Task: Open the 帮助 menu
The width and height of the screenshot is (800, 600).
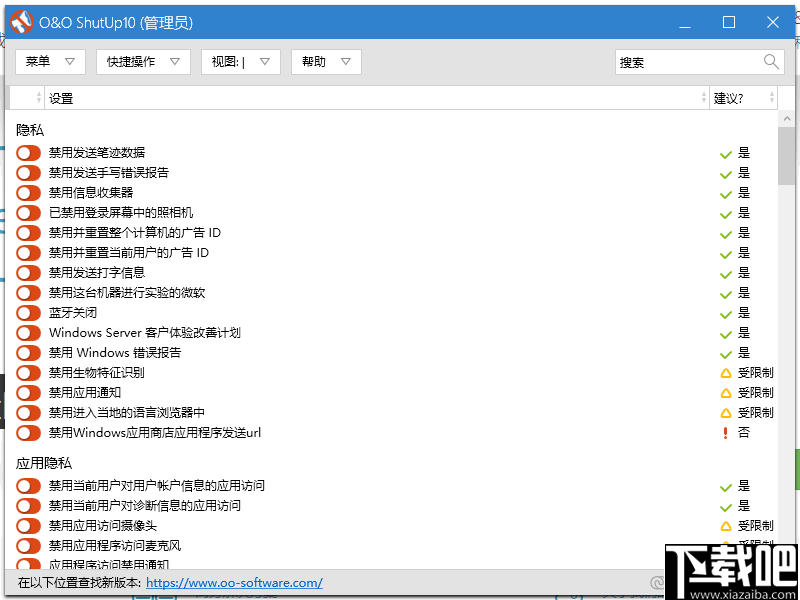Action: click(x=325, y=61)
